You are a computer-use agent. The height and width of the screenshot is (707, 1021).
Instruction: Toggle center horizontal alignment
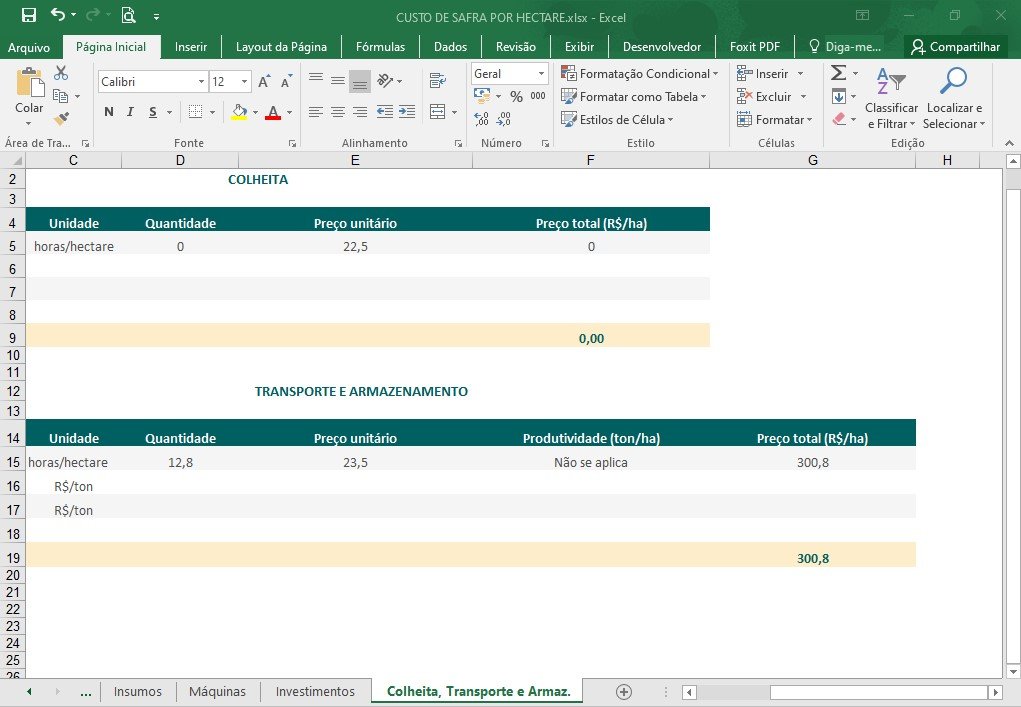coord(337,112)
